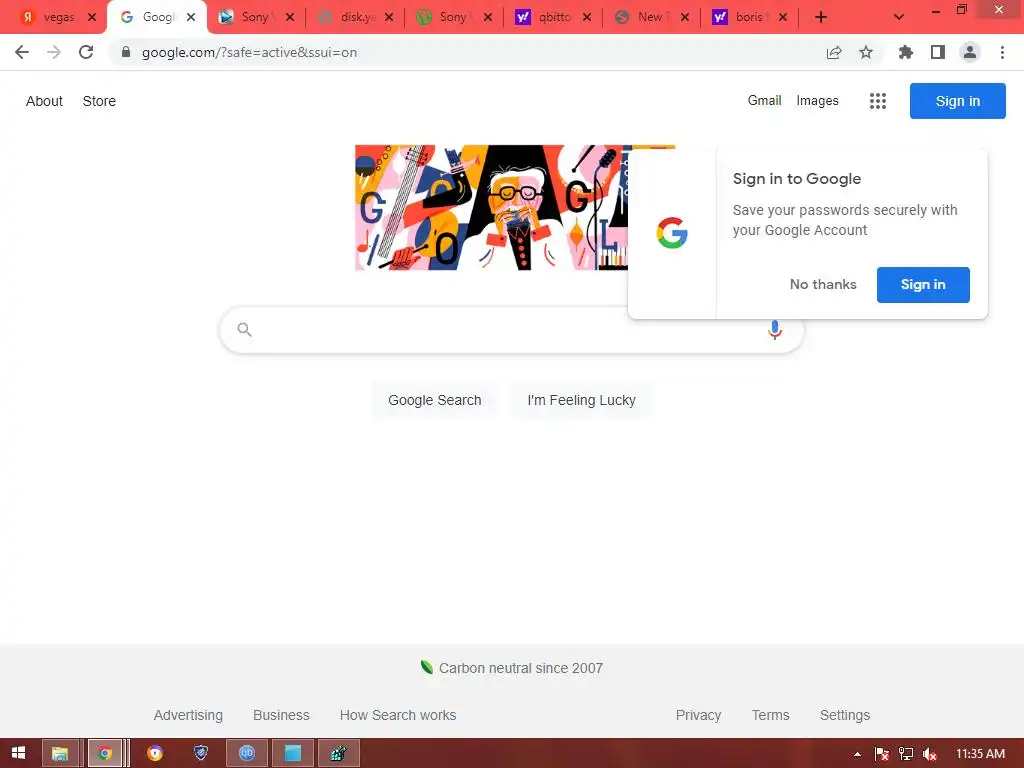Open the Chrome three-dot menu
Image resolution: width=1024 pixels, height=768 pixels.
pyautogui.click(x=1002, y=52)
